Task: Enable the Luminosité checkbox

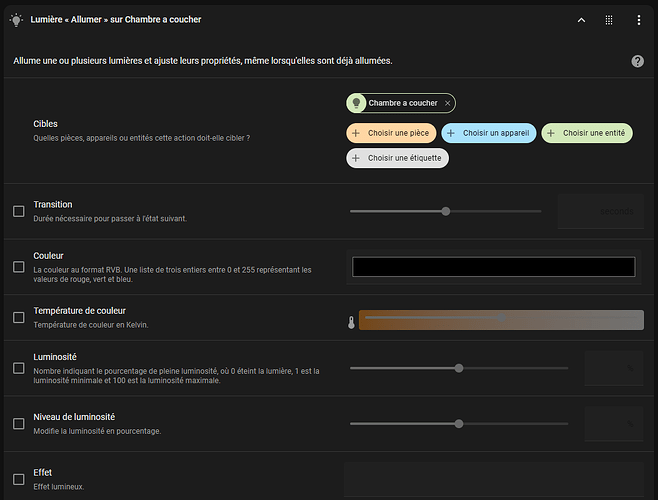Action: (18, 368)
